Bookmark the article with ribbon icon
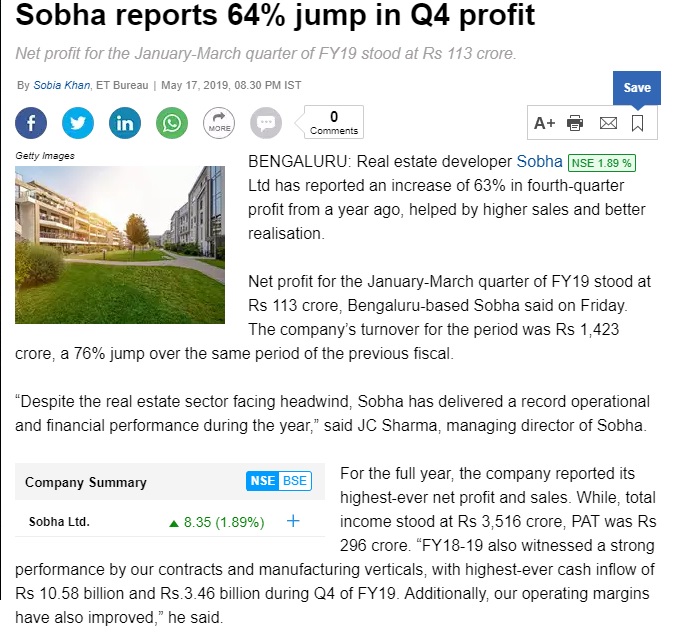The width and height of the screenshot is (678, 637). [637, 123]
